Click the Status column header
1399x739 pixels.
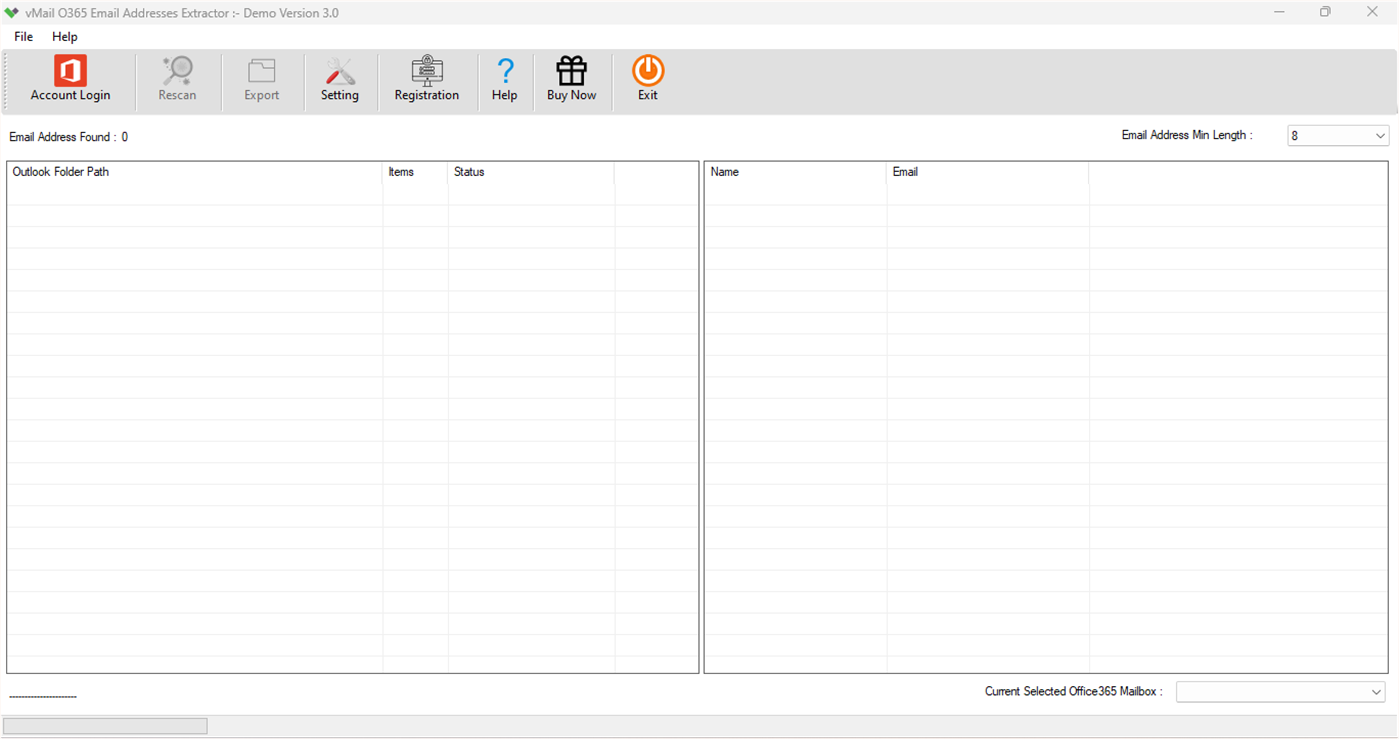click(x=467, y=172)
